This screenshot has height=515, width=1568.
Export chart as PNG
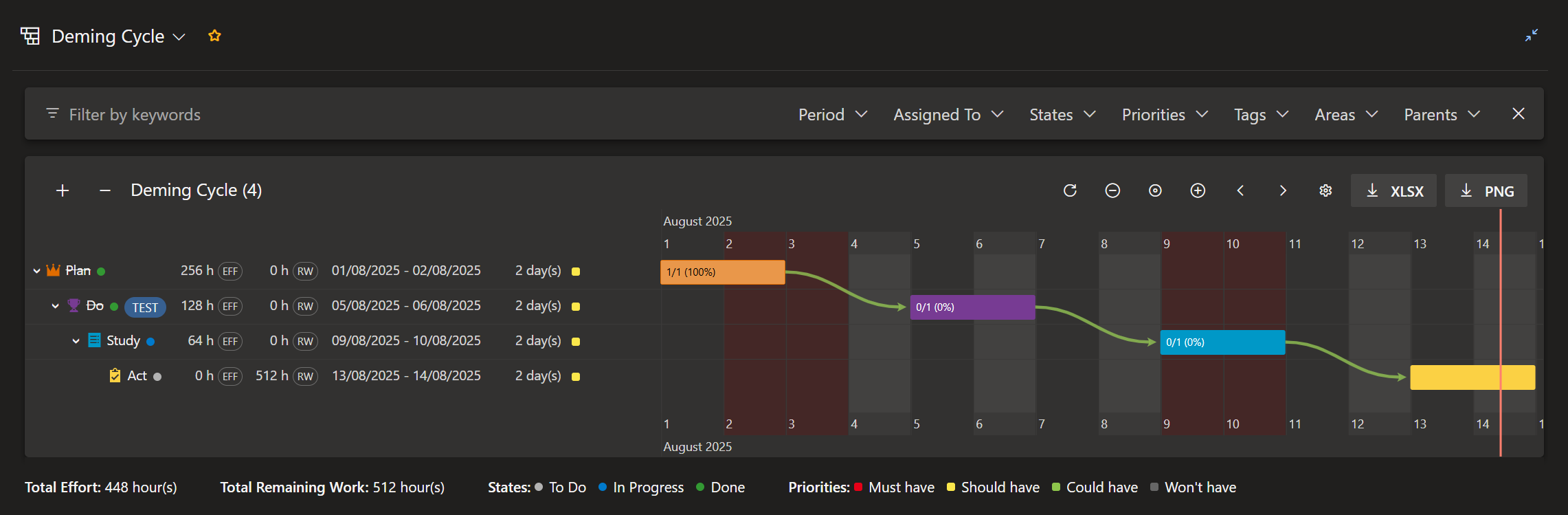pyautogui.click(x=1486, y=190)
